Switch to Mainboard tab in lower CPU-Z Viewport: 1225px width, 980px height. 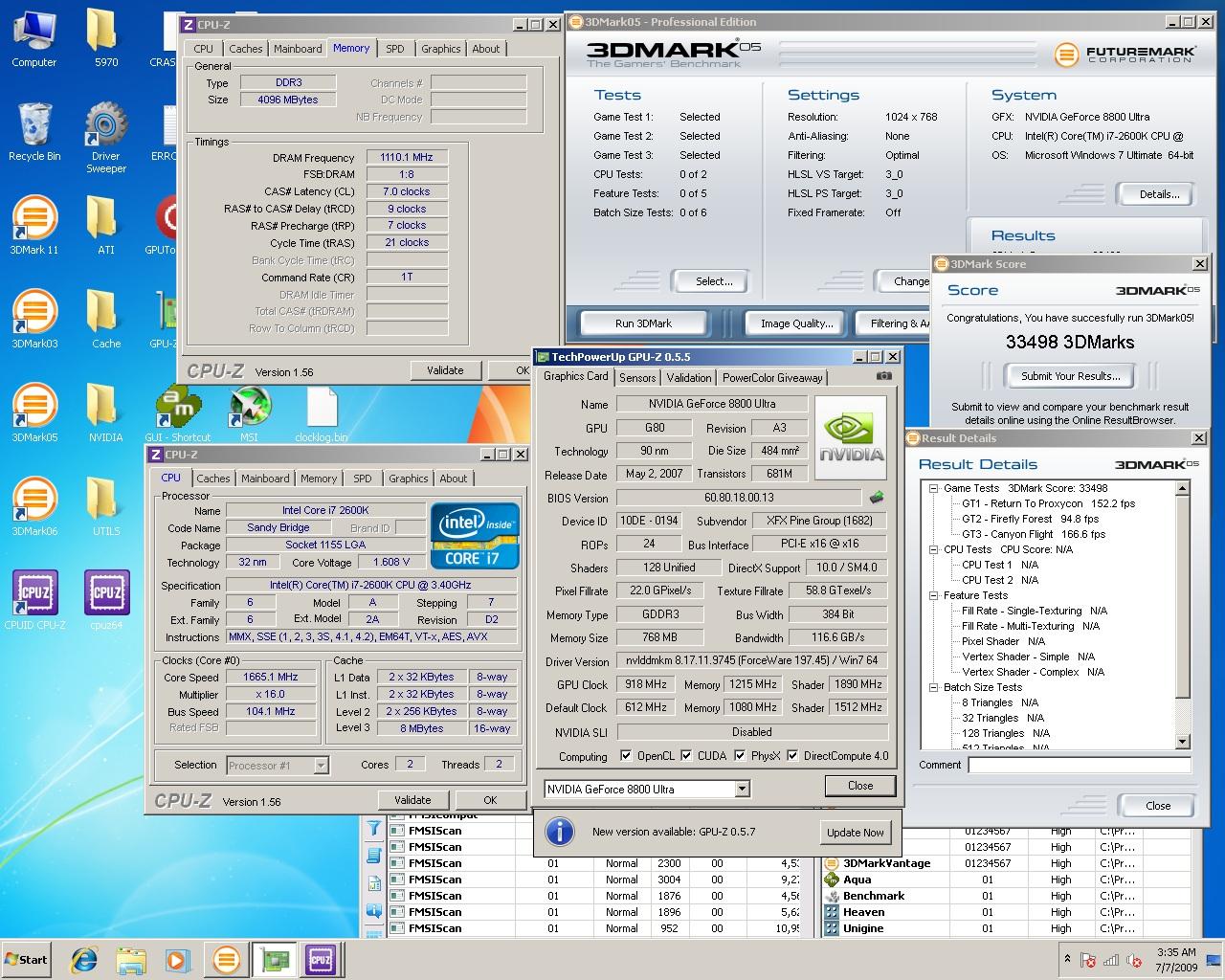tap(265, 479)
